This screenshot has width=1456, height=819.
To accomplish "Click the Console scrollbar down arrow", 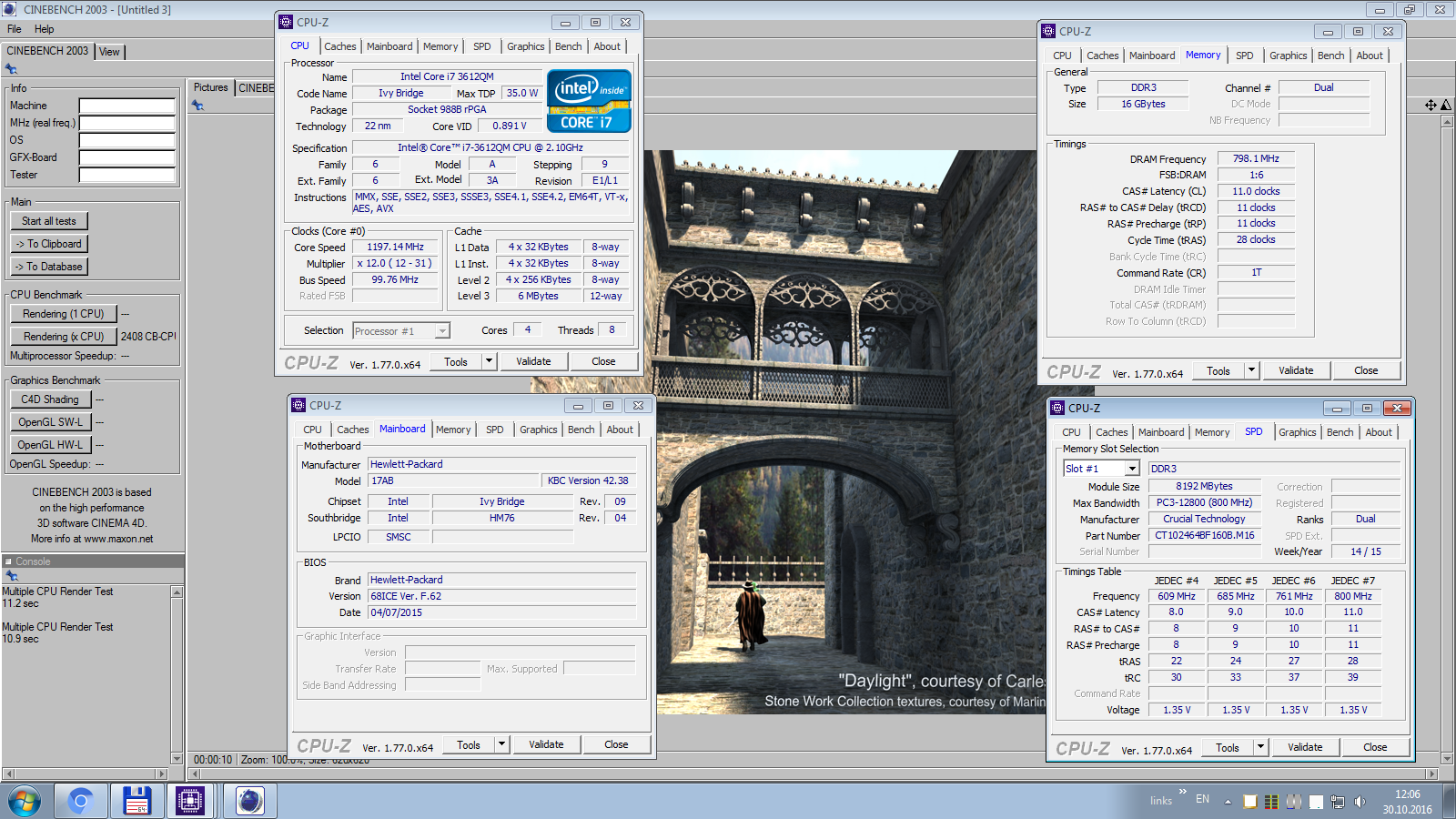I will tap(177, 758).
